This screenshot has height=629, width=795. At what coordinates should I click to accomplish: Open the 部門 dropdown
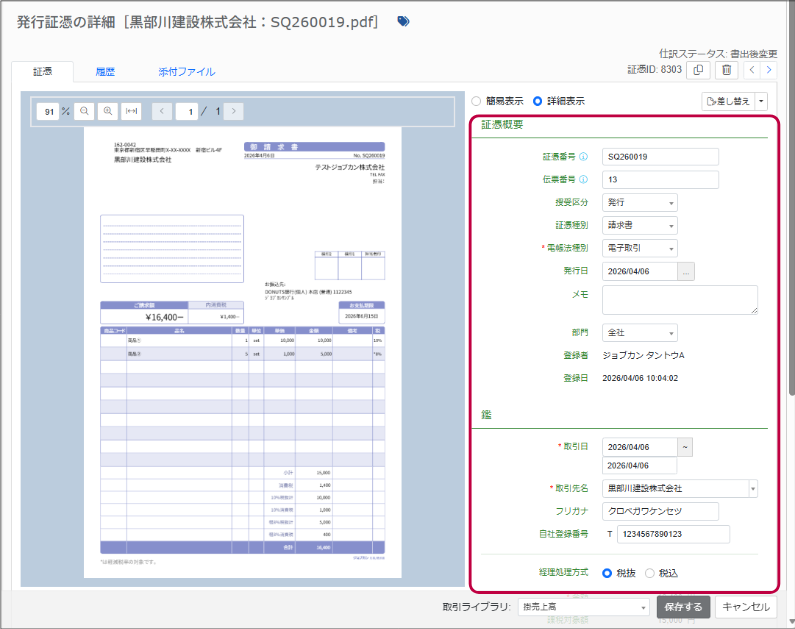coord(640,332)
